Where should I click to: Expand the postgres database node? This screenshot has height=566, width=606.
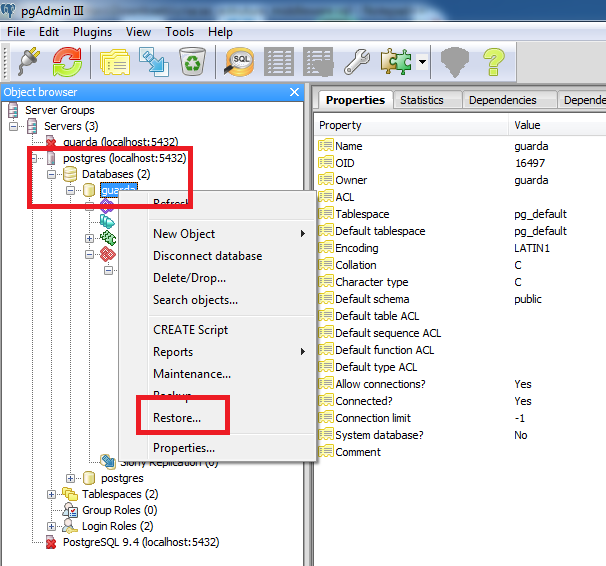point(70,478)
